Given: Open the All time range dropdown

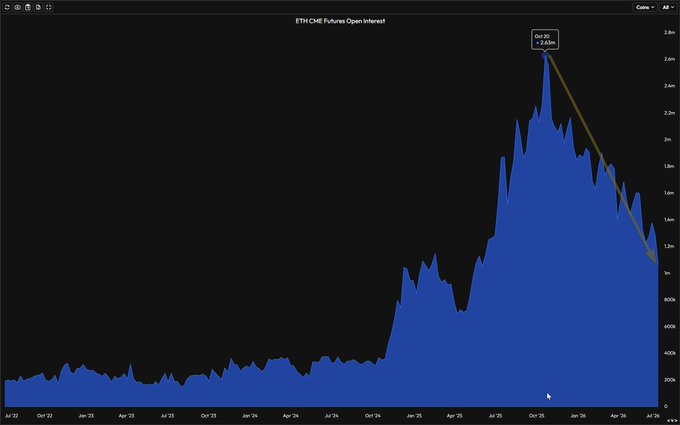Looking at the screenshot, I should [x=668, y=7].
